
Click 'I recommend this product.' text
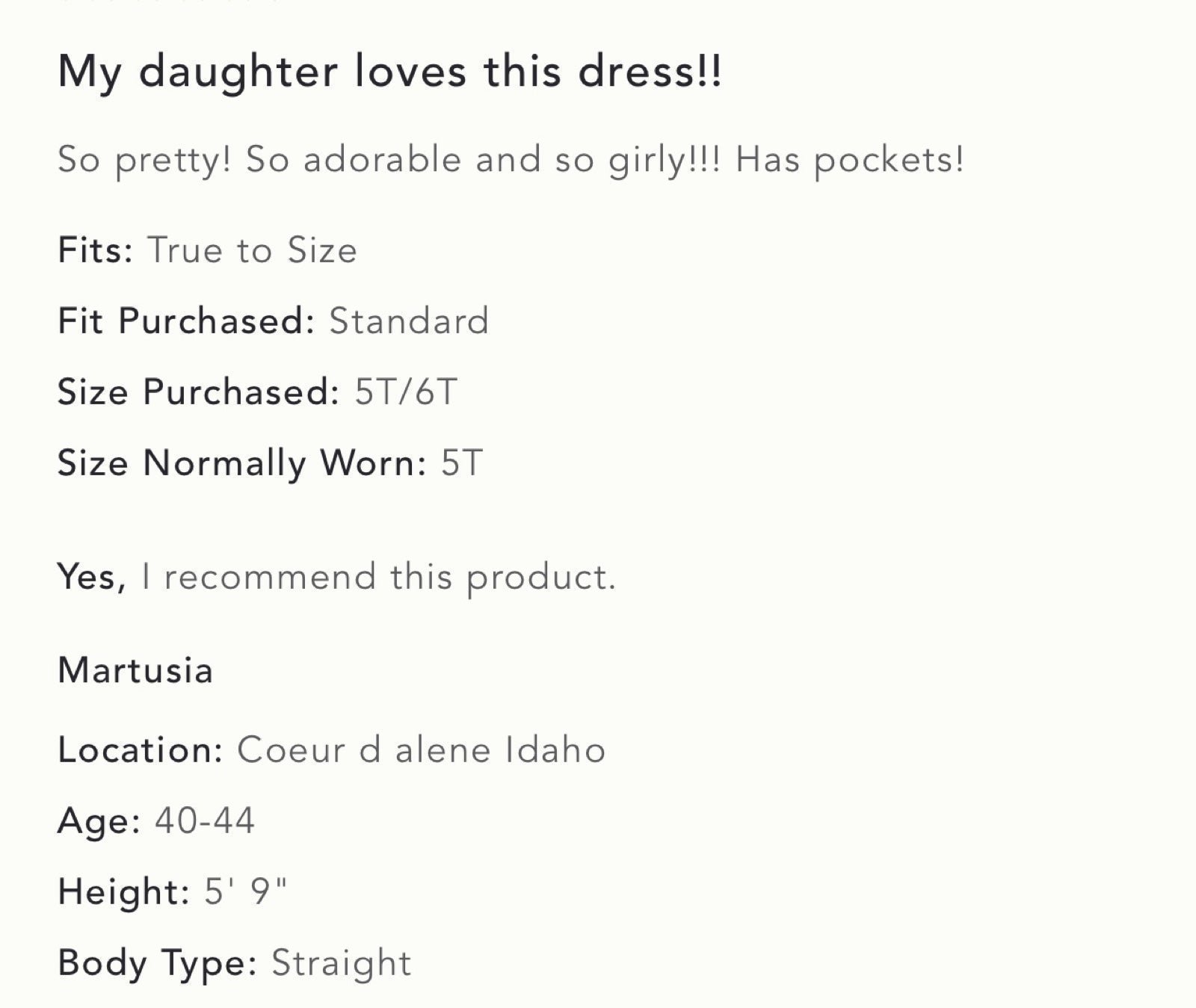[378, 577]
